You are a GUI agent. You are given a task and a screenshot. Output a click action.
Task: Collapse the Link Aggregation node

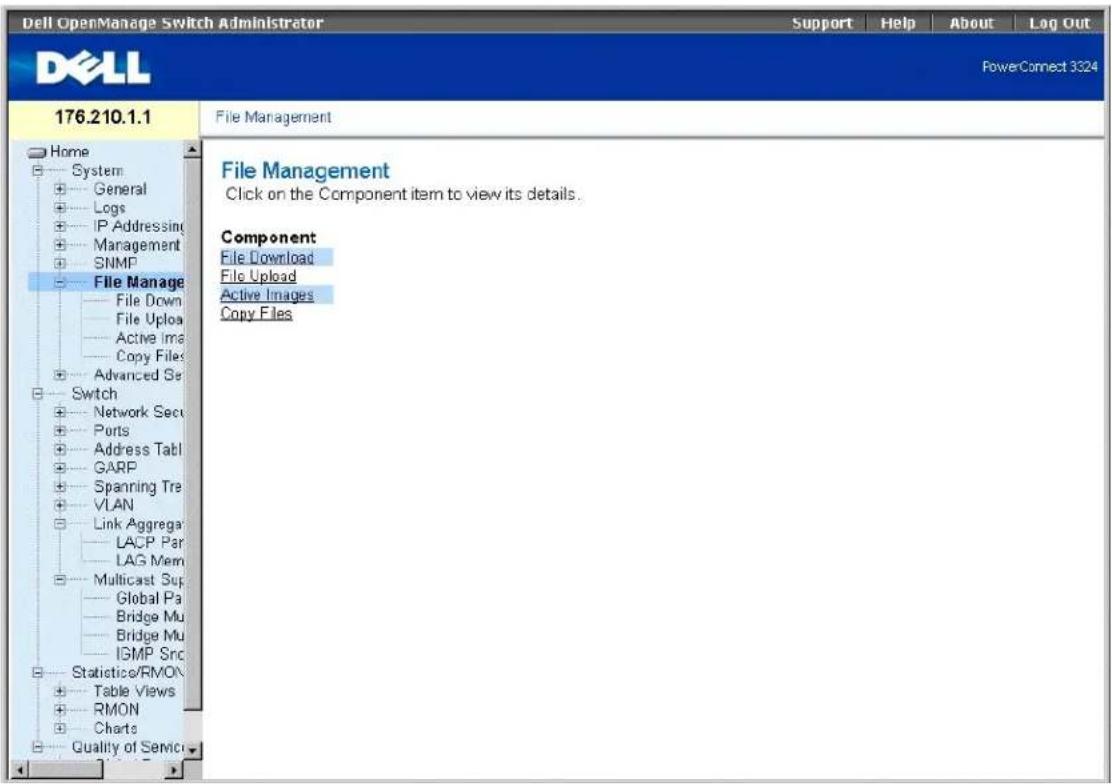point(60,524)
